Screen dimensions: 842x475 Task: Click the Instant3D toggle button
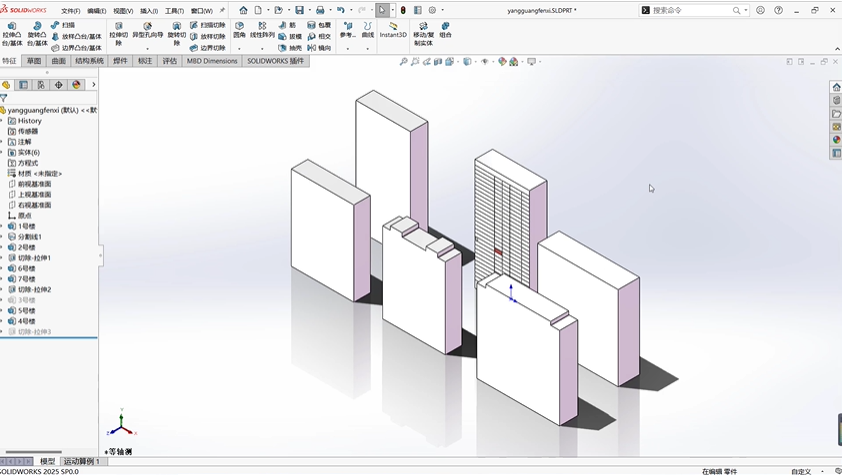pyautogui.click(x=393, y=30)
